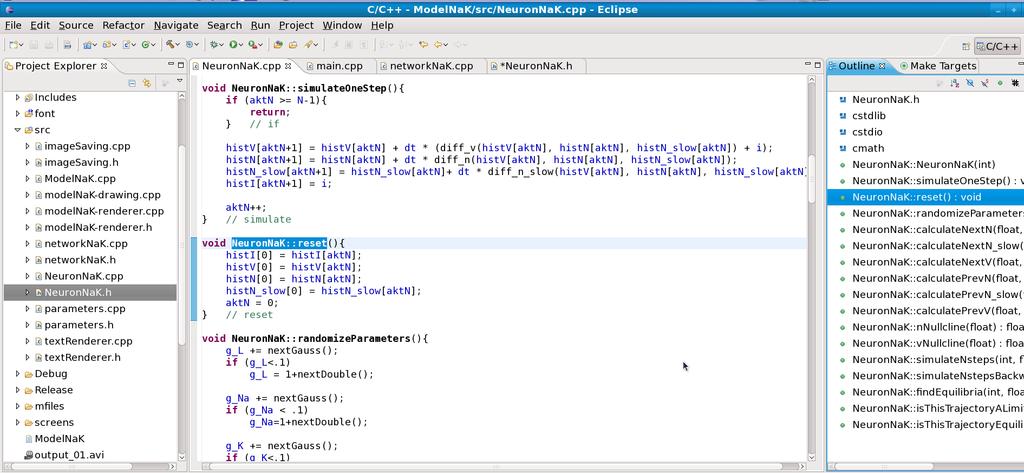Click the Print toolbar icon
The width and height of the screenshot is (1024, 473).
[67, 44]
